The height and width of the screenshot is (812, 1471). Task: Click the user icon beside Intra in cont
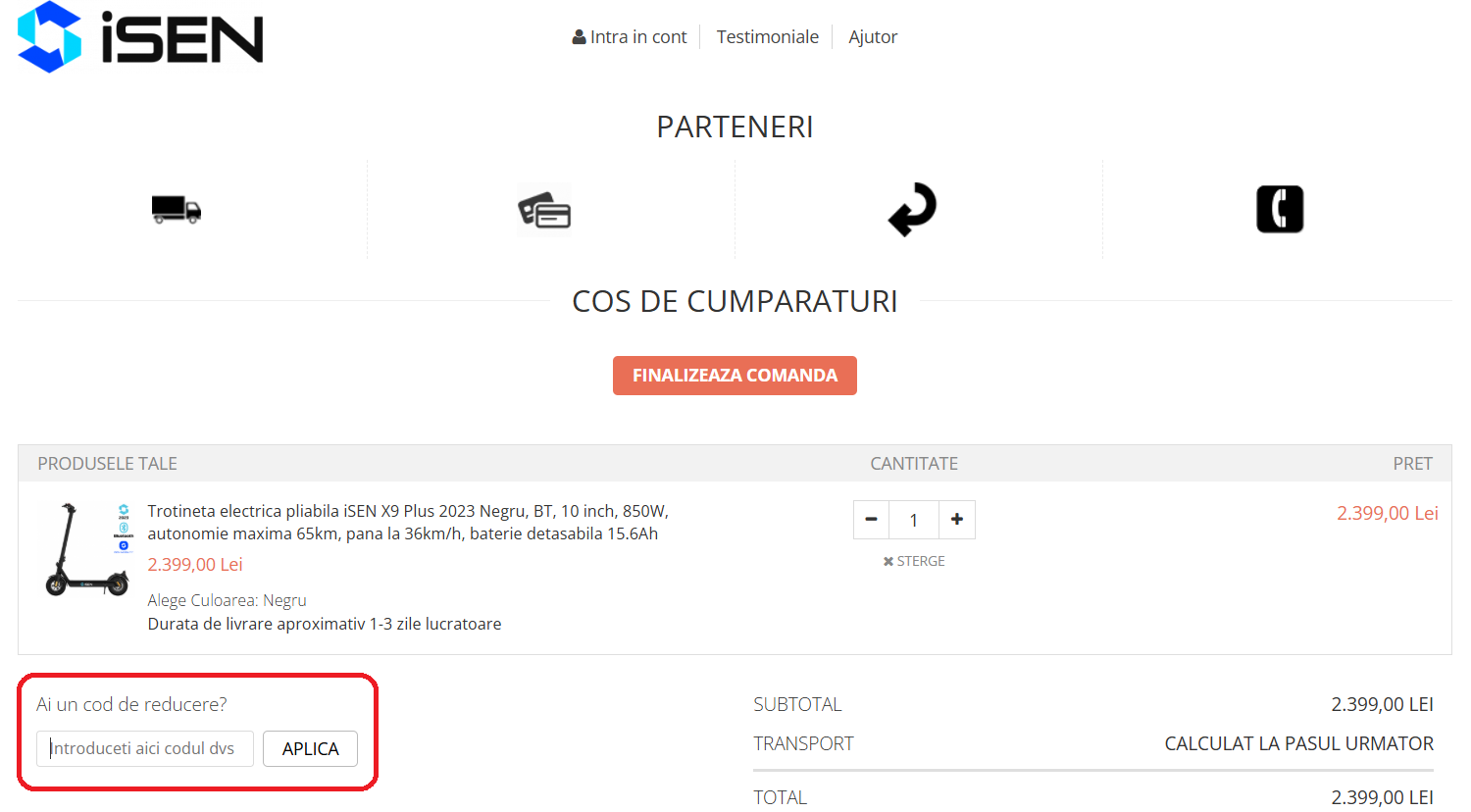[x=578, y=35]
